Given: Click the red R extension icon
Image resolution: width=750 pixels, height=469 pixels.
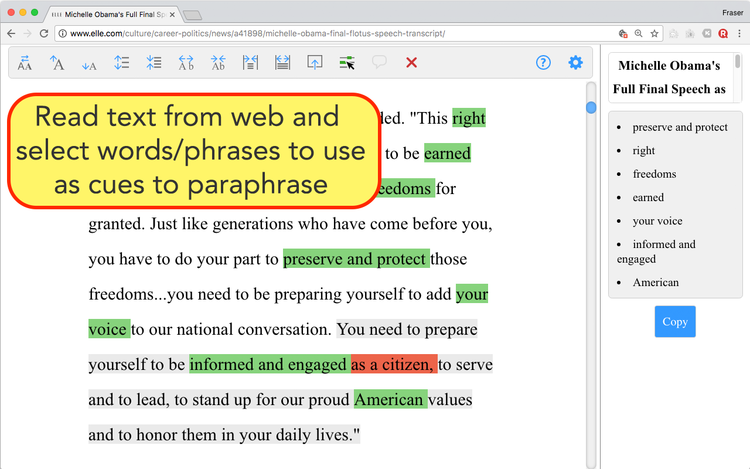Looking at the screenshot, I should [723, 33].
